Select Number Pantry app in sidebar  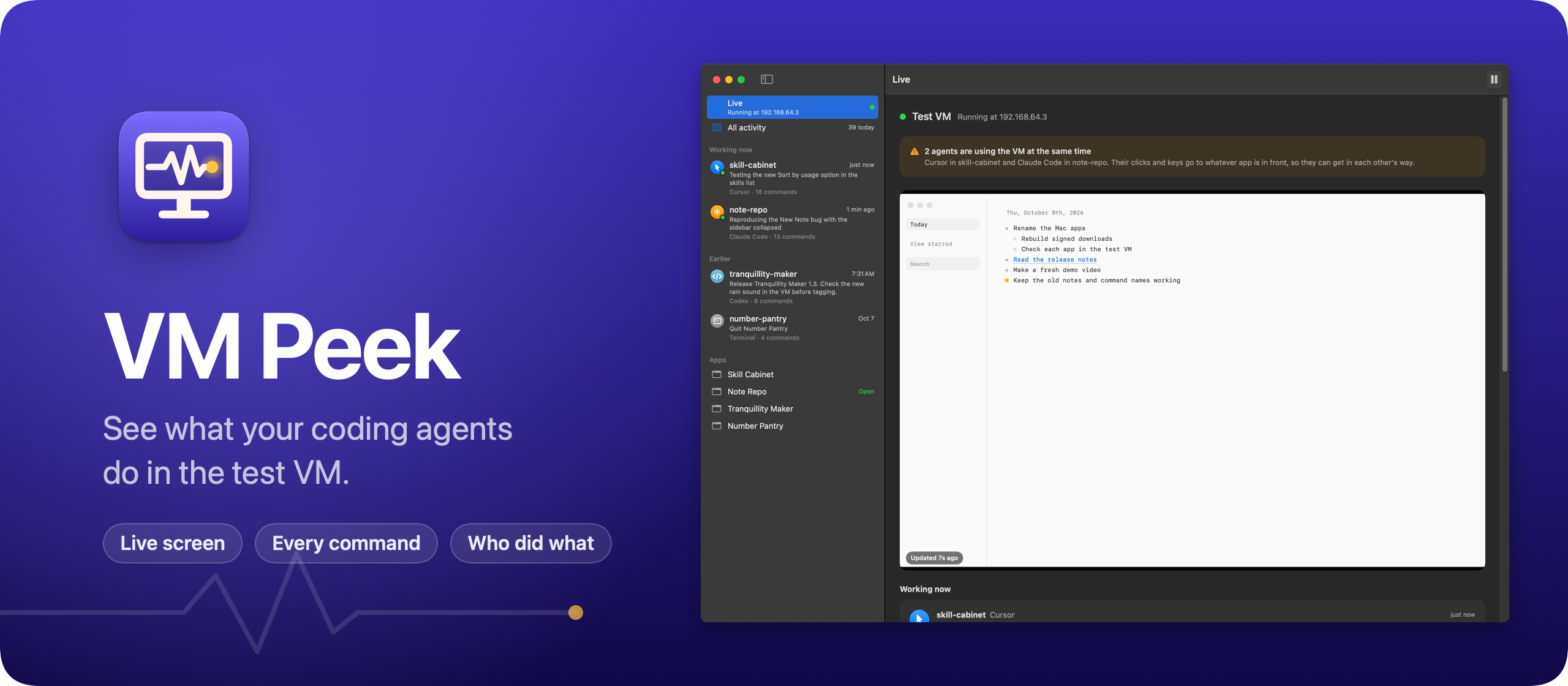click(792, 426)
